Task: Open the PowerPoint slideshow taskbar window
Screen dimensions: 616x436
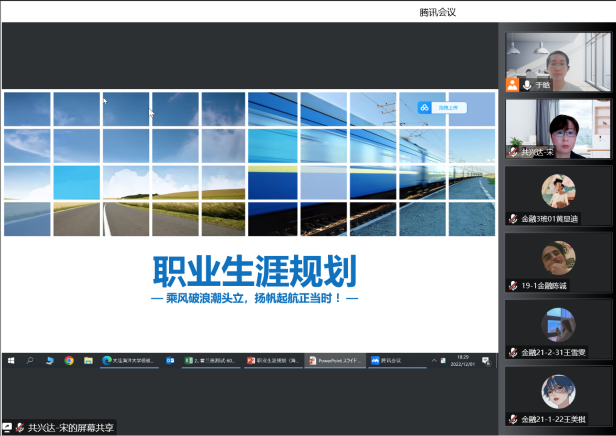Action: click(x=335, y=360)
